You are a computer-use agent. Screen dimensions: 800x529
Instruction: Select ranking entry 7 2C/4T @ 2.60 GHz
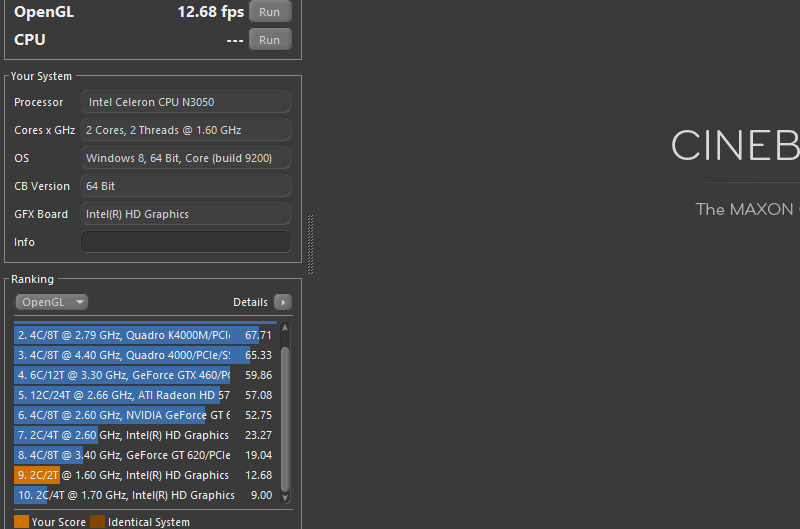145,435
